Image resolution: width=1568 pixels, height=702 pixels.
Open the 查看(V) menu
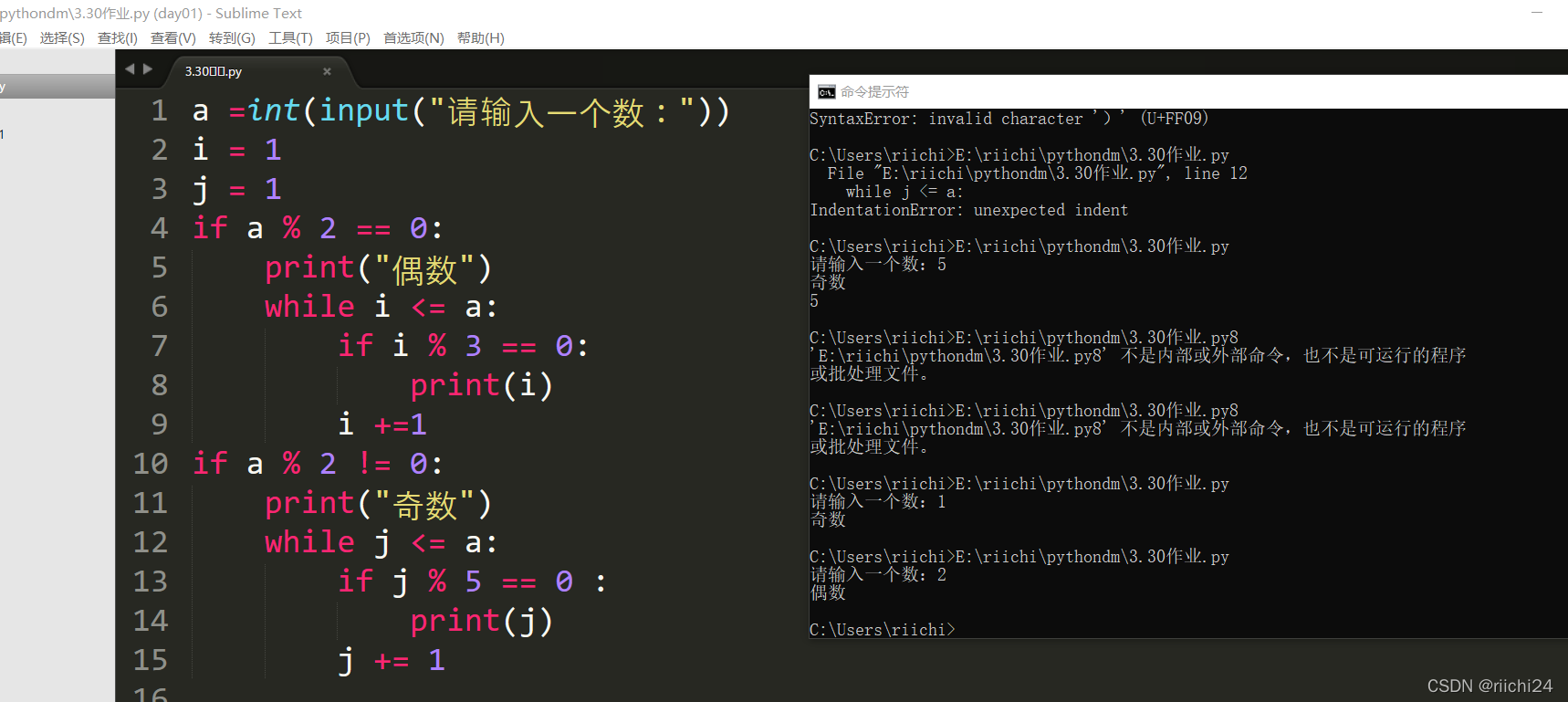tap(173, 38)
